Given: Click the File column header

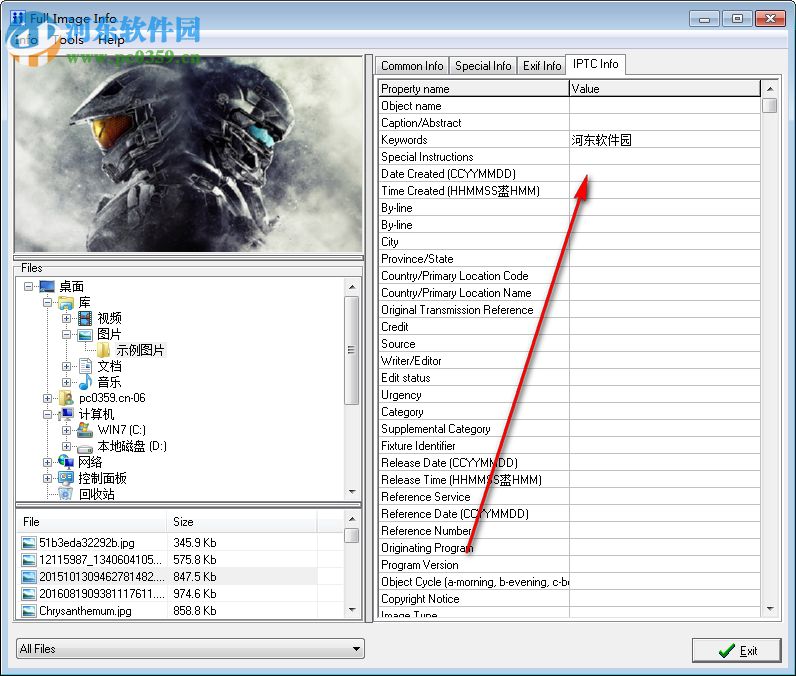Looking at the screenshot, I should (x=92, y=522).
